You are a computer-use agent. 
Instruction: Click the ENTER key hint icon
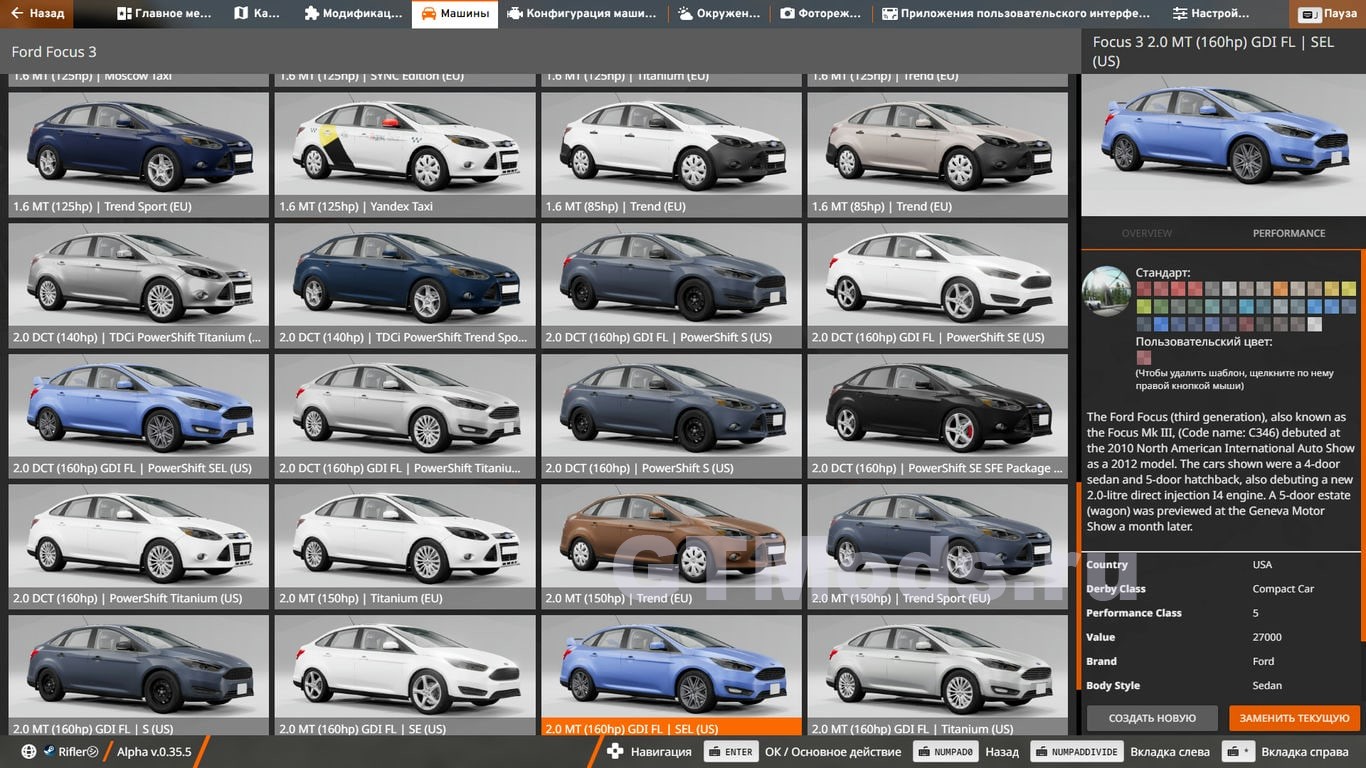(x=730, y=752)
